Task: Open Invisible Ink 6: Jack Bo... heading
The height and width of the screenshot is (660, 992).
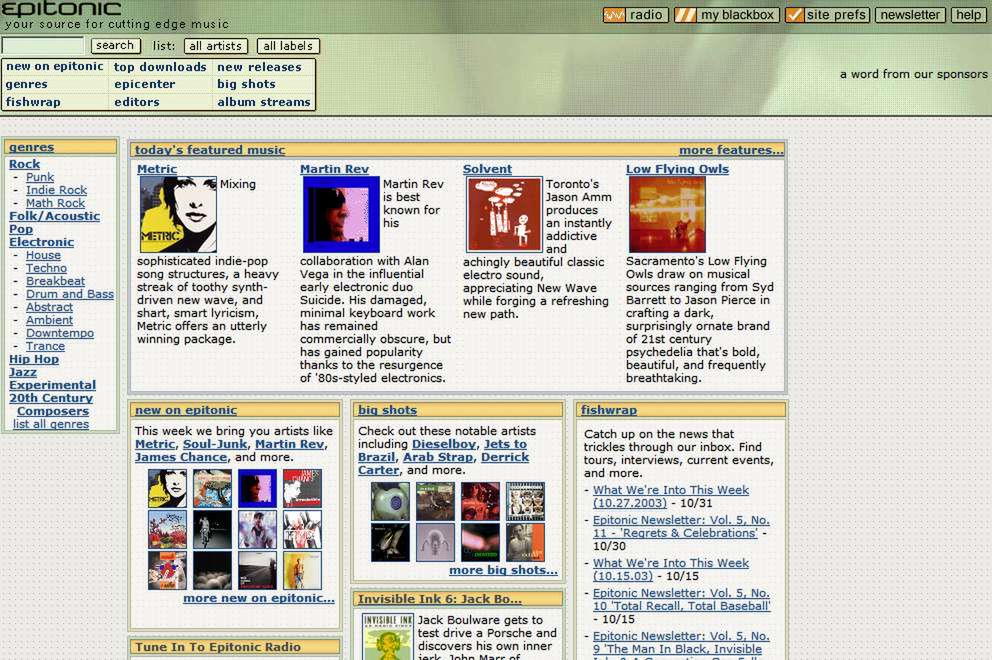Action: click(440, 599)
